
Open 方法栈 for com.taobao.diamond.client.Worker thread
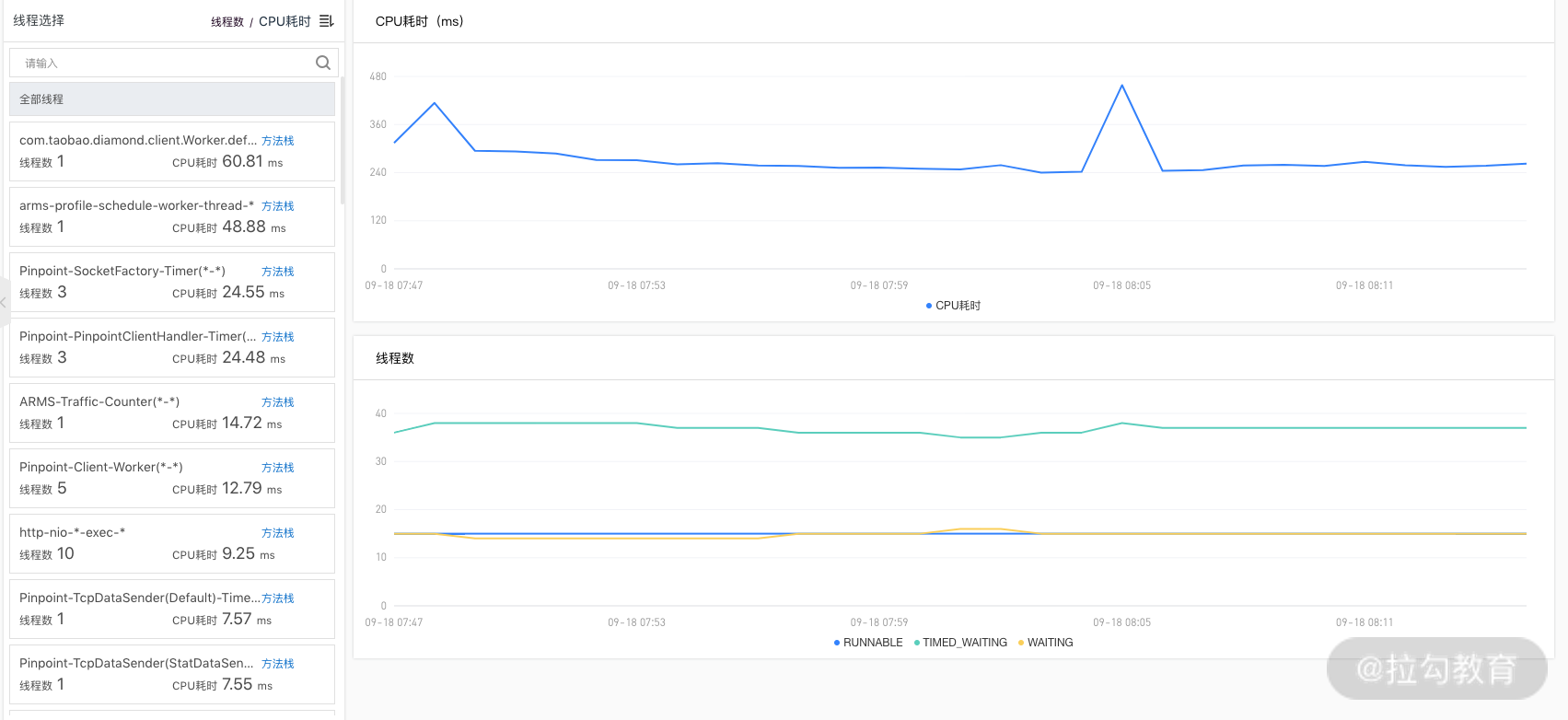(277, 141)
